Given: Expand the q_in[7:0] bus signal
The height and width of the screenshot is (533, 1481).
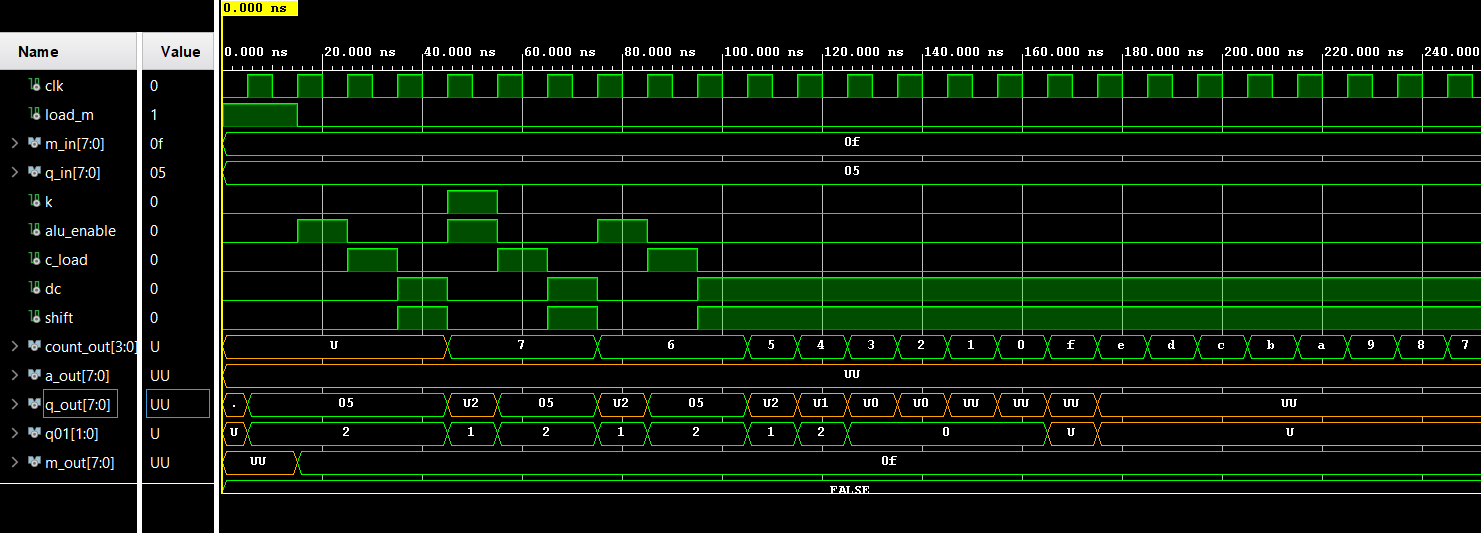Looking at the screenshot, I should coord(15,173).
